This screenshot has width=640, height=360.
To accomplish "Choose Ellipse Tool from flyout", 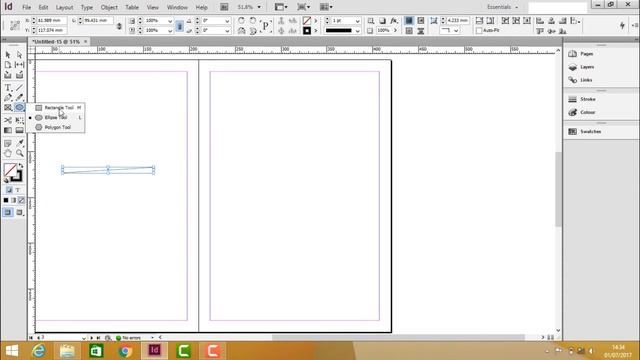I will point(57,118).
